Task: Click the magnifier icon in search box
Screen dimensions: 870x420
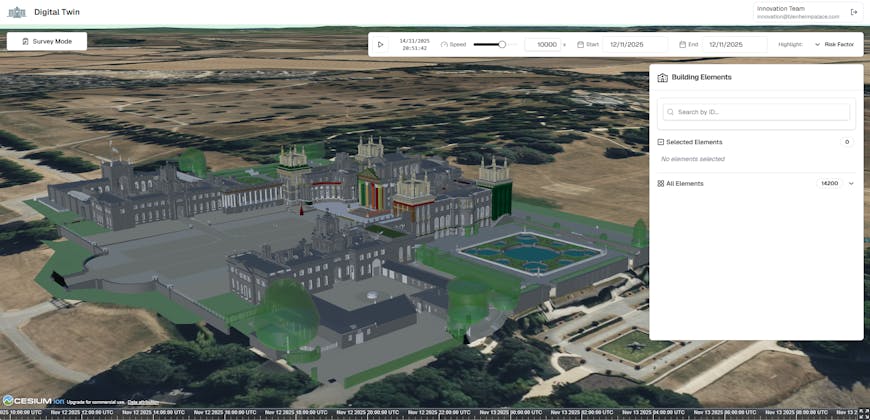Action: click(671, 112)
